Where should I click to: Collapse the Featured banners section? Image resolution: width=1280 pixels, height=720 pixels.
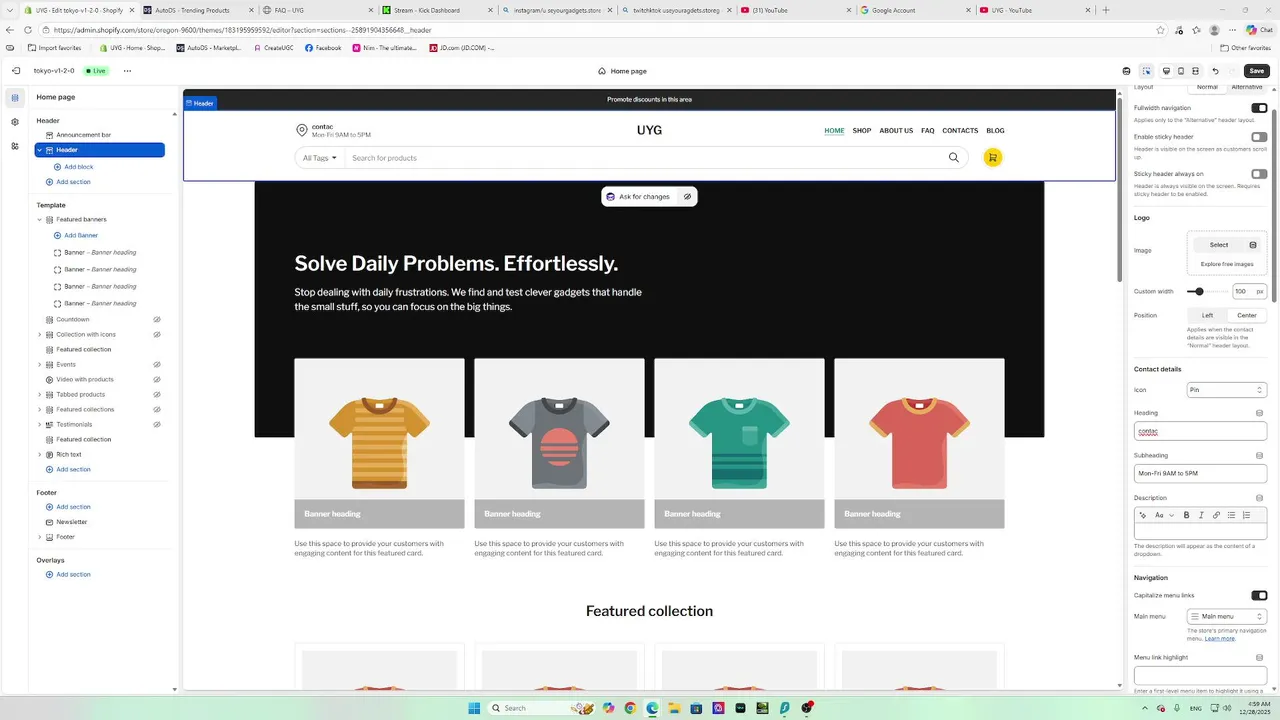point(40,219)
